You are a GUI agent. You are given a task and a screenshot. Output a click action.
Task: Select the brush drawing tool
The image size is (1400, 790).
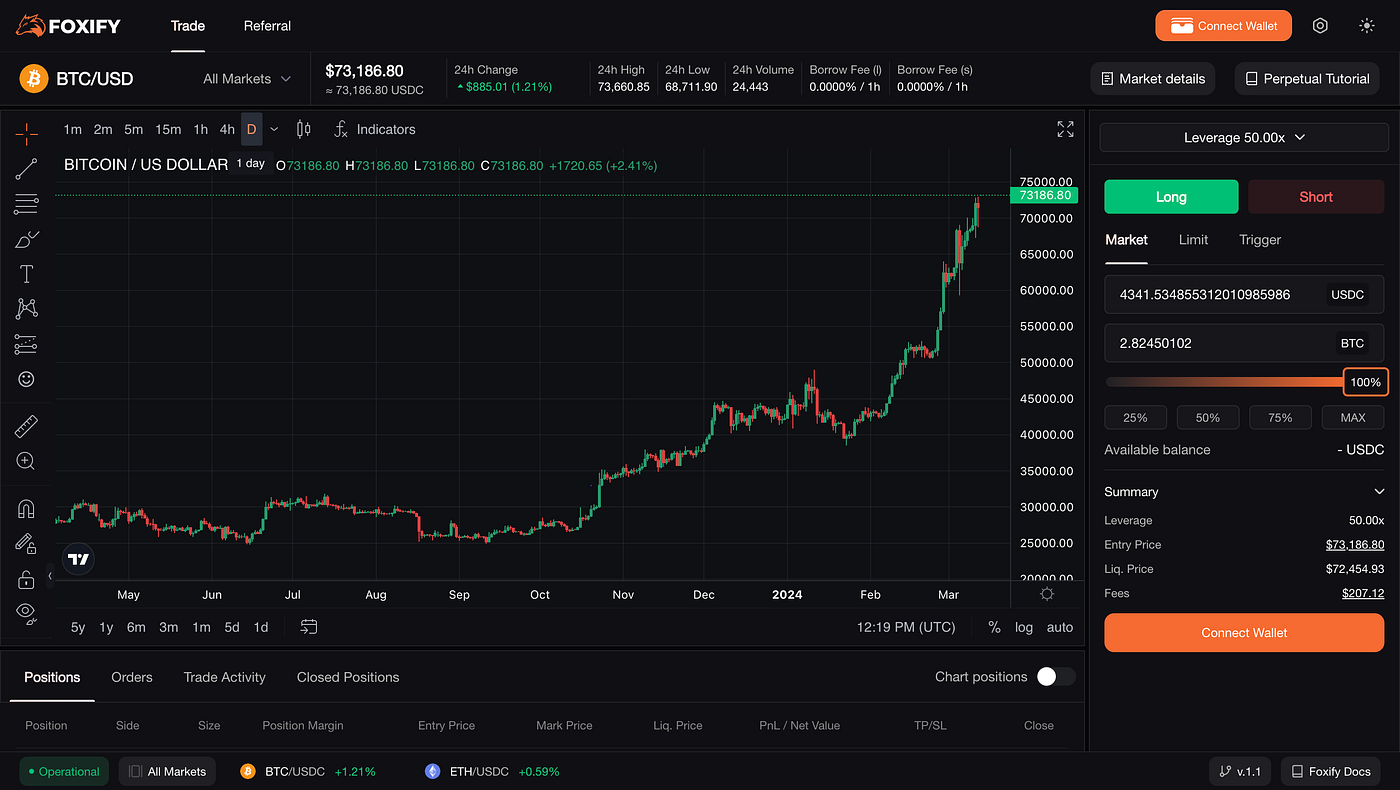25,238
